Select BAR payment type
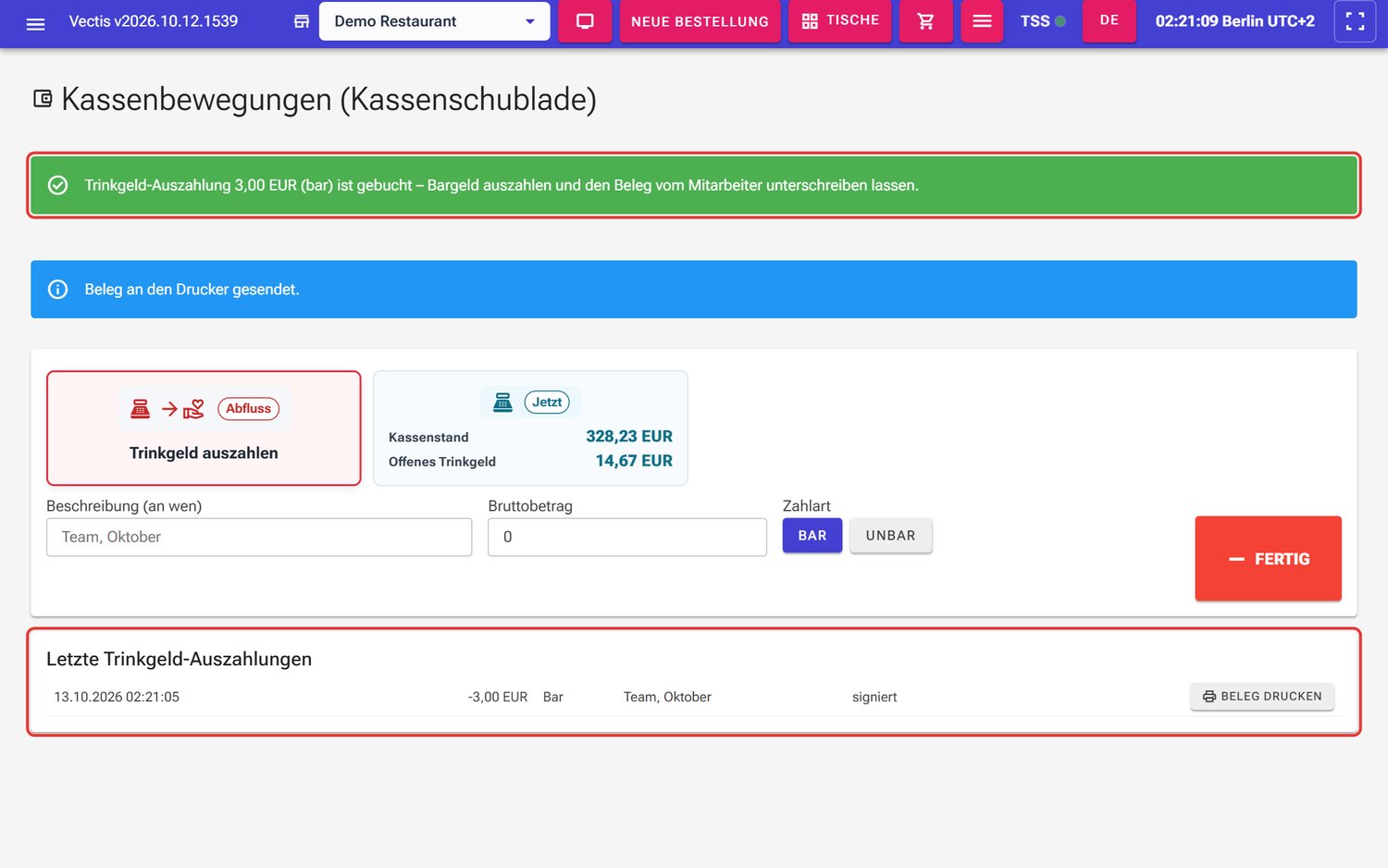Viewport: 1388px width, 868px height. pos(812,536)
